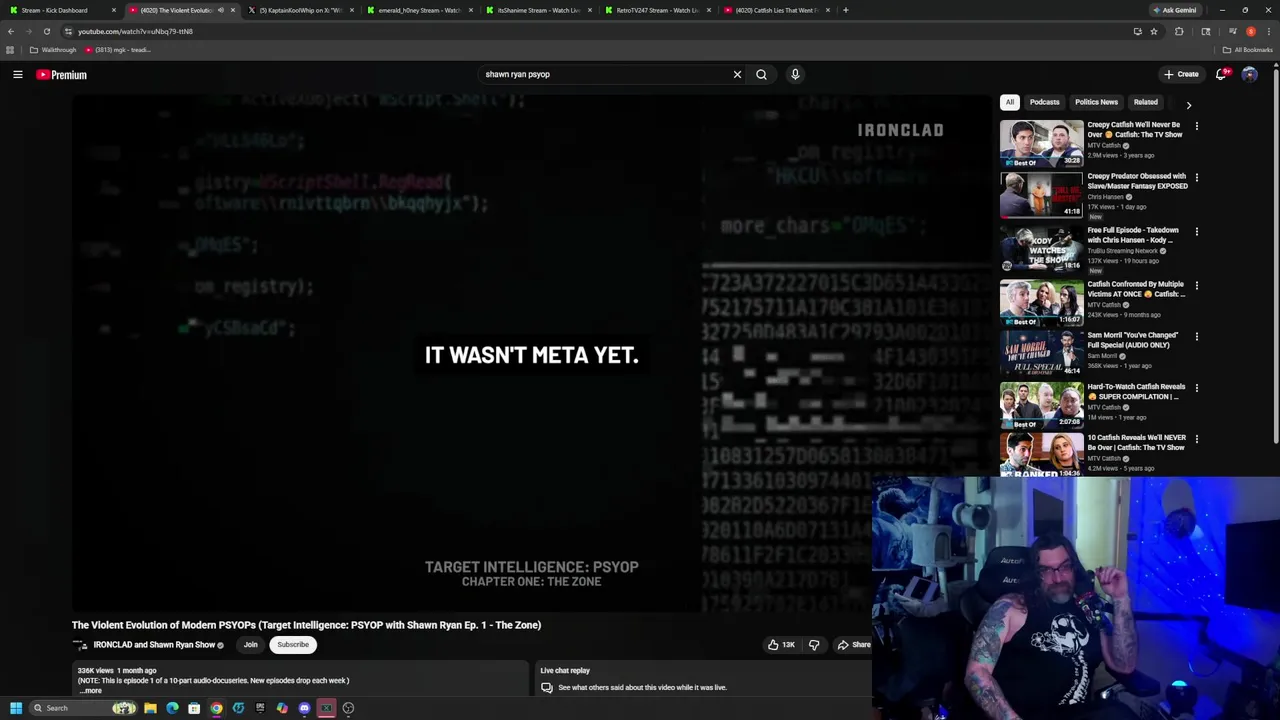The height and width of the screenshot is (720, 1280).
Task: Switch to Catfish Lies That Went tab
Action: coord(775,10)
